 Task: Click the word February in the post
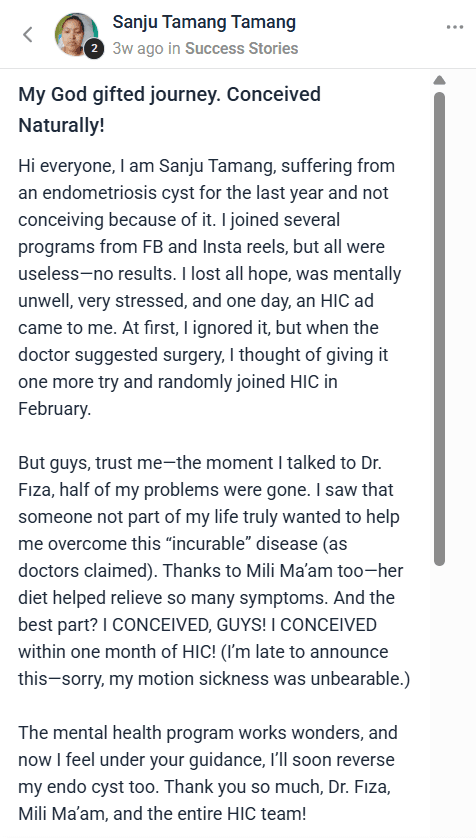[x=54, y=409]
